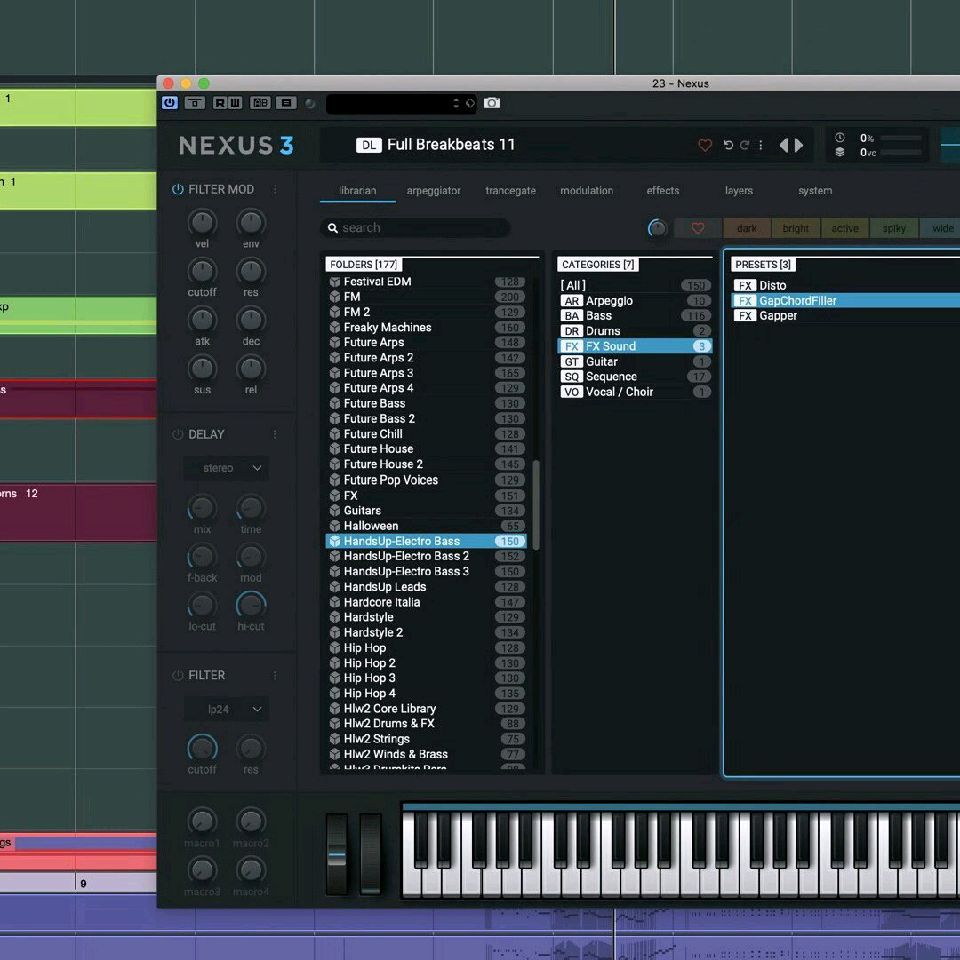Toggle the plugin bypass power button
The image size is (960, 960).
point(169,103)
